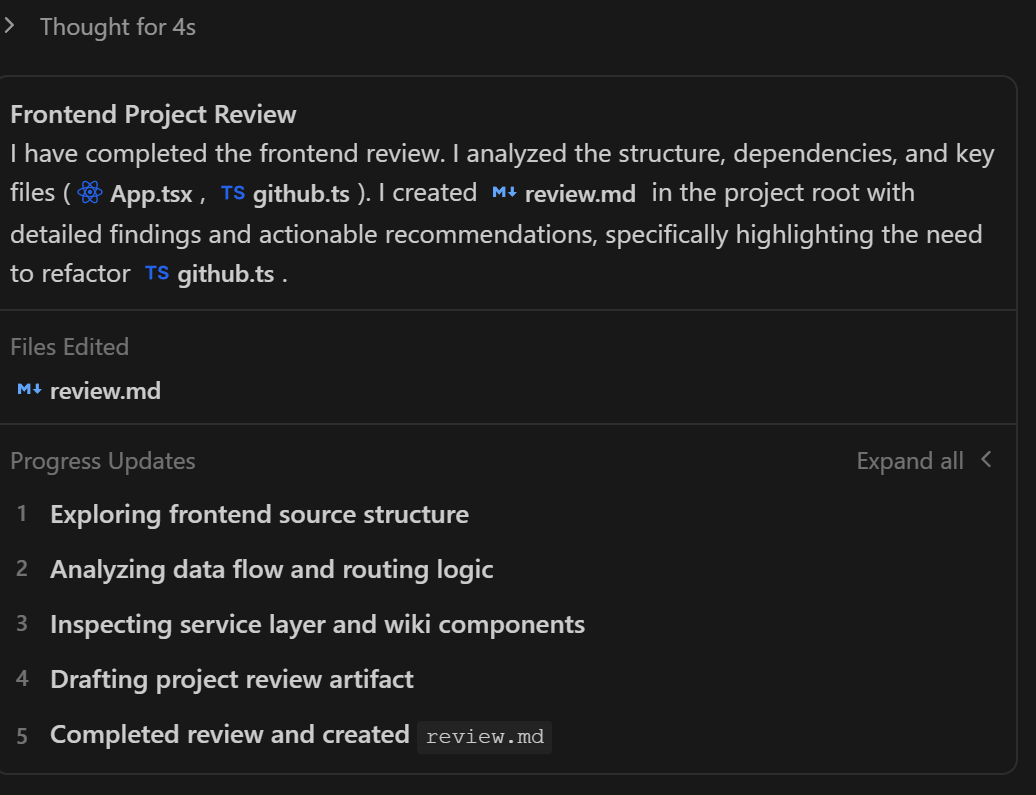Screen dimensions: 1036x795
Task: Click "Expand all" progress updates
Action: pyautogui.click(x=910, y=461)
